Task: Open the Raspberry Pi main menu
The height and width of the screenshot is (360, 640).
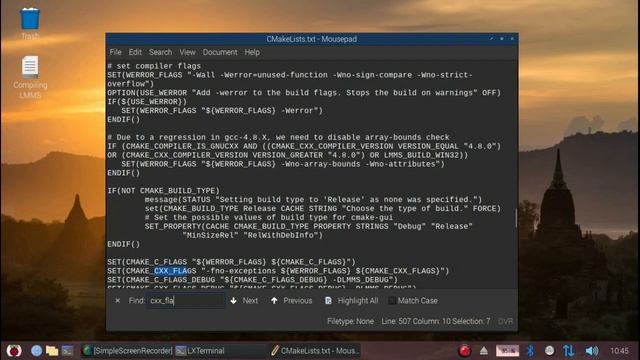Action: (x=14, y=351)
